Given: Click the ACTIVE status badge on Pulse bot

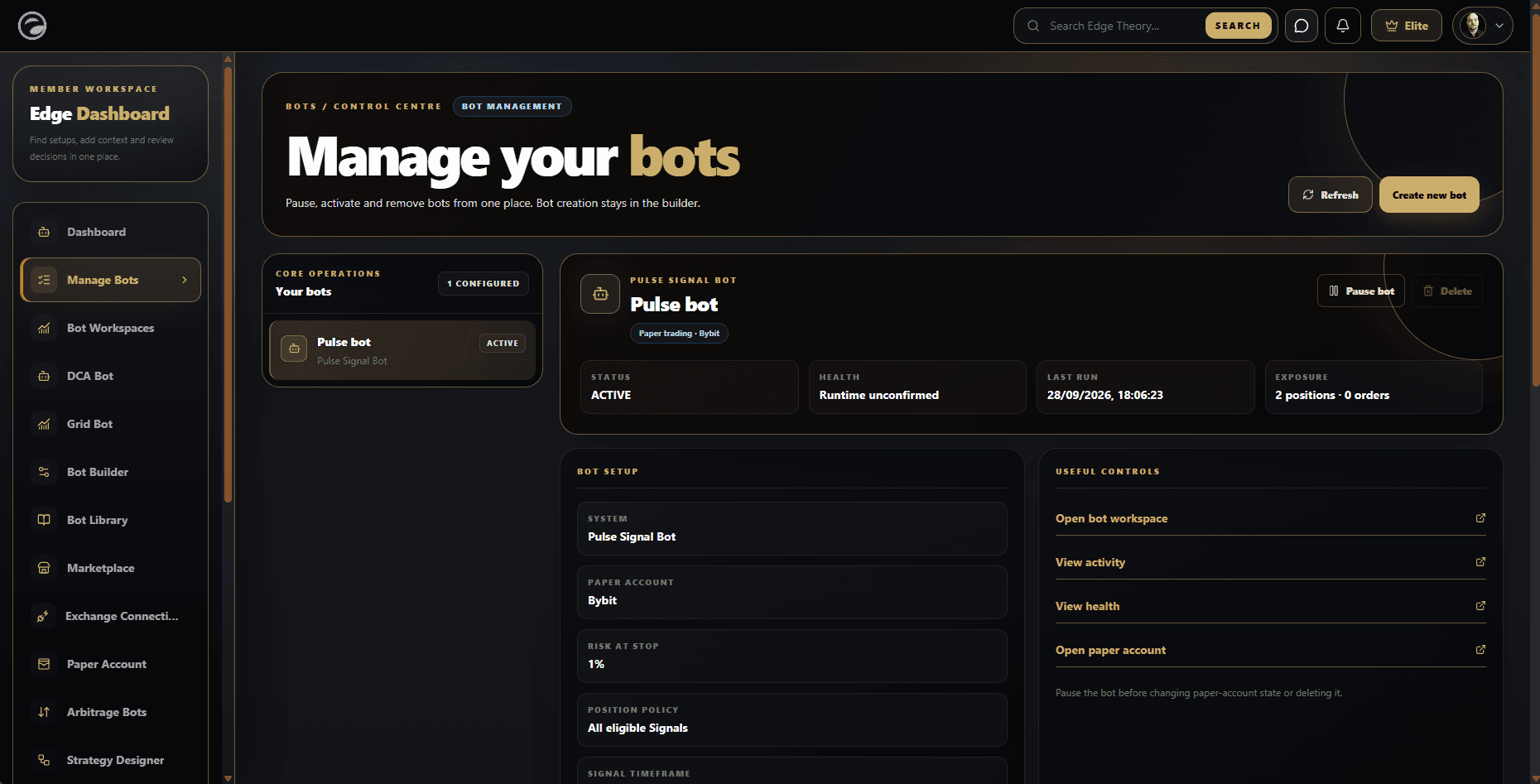Looking at the screenshot, I should 503,343.
